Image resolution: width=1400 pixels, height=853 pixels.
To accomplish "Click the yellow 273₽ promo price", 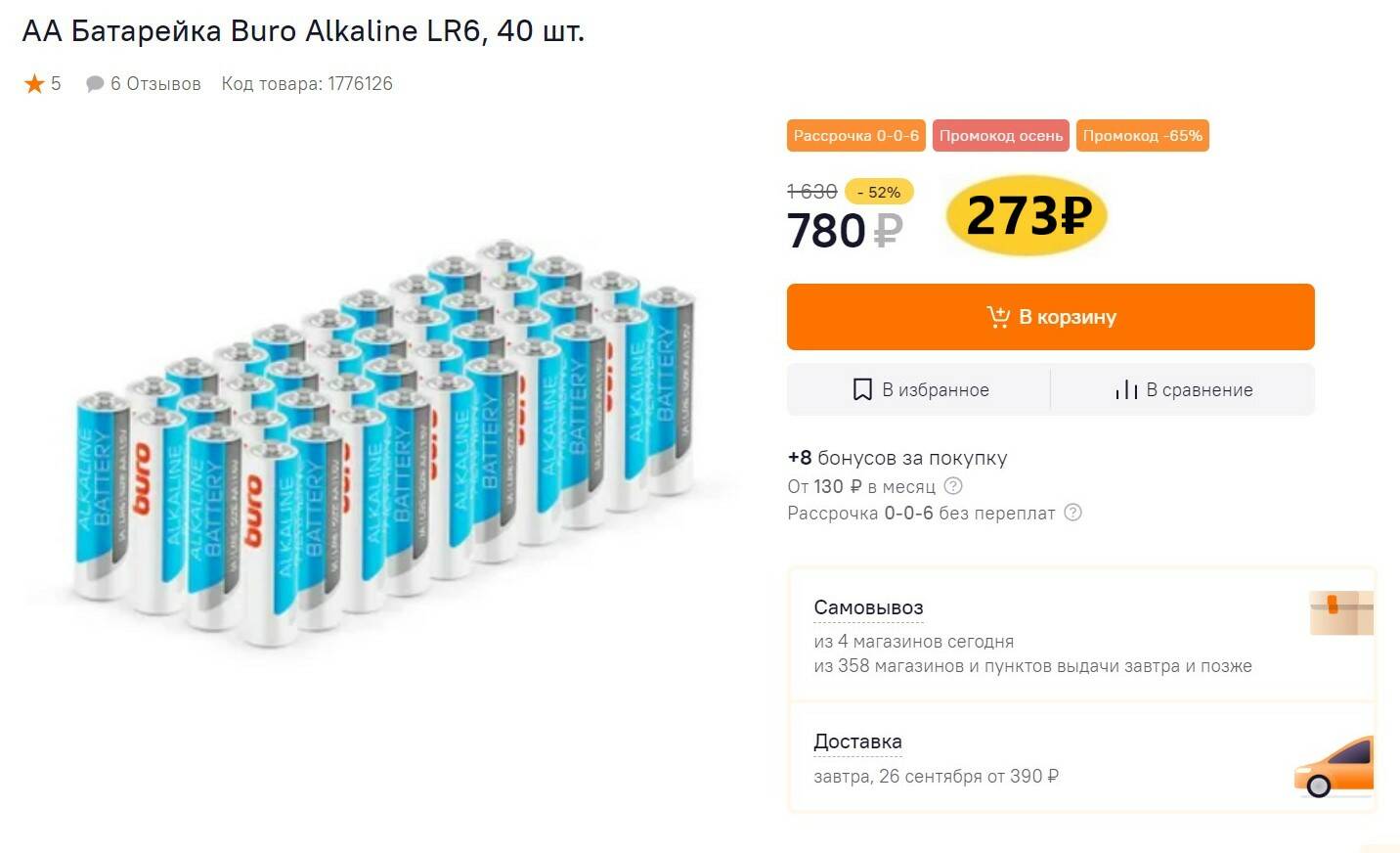I will (1027, 215).
